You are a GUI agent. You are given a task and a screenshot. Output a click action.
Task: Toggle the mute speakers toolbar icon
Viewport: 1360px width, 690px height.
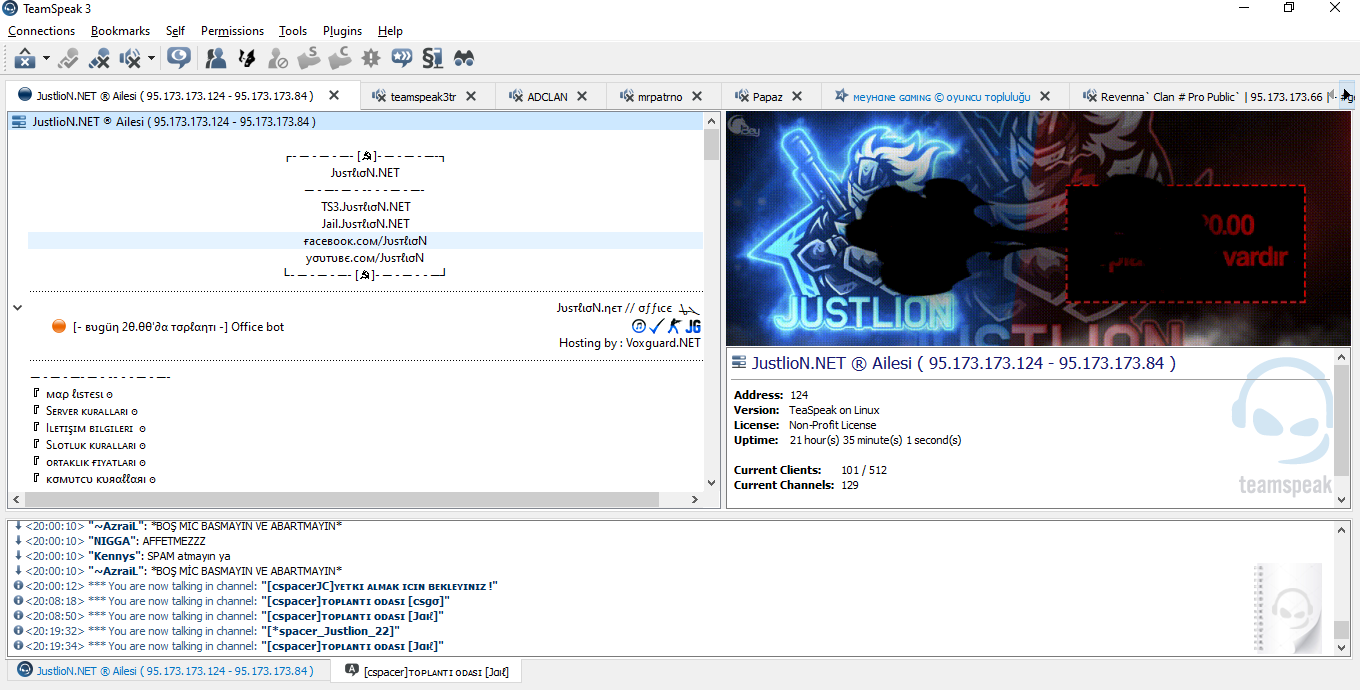(x=130, y=58)
